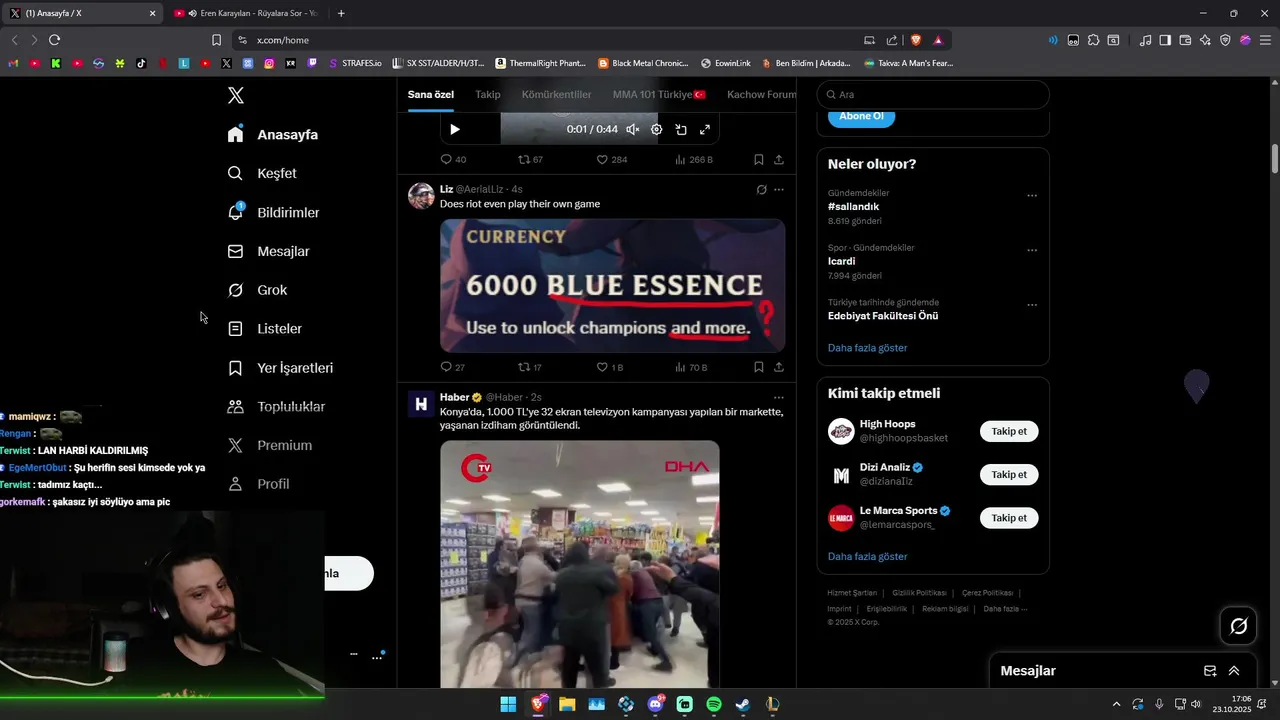
Task: Open the browser extensions puzzle icon
Action: click(1093, 40)
